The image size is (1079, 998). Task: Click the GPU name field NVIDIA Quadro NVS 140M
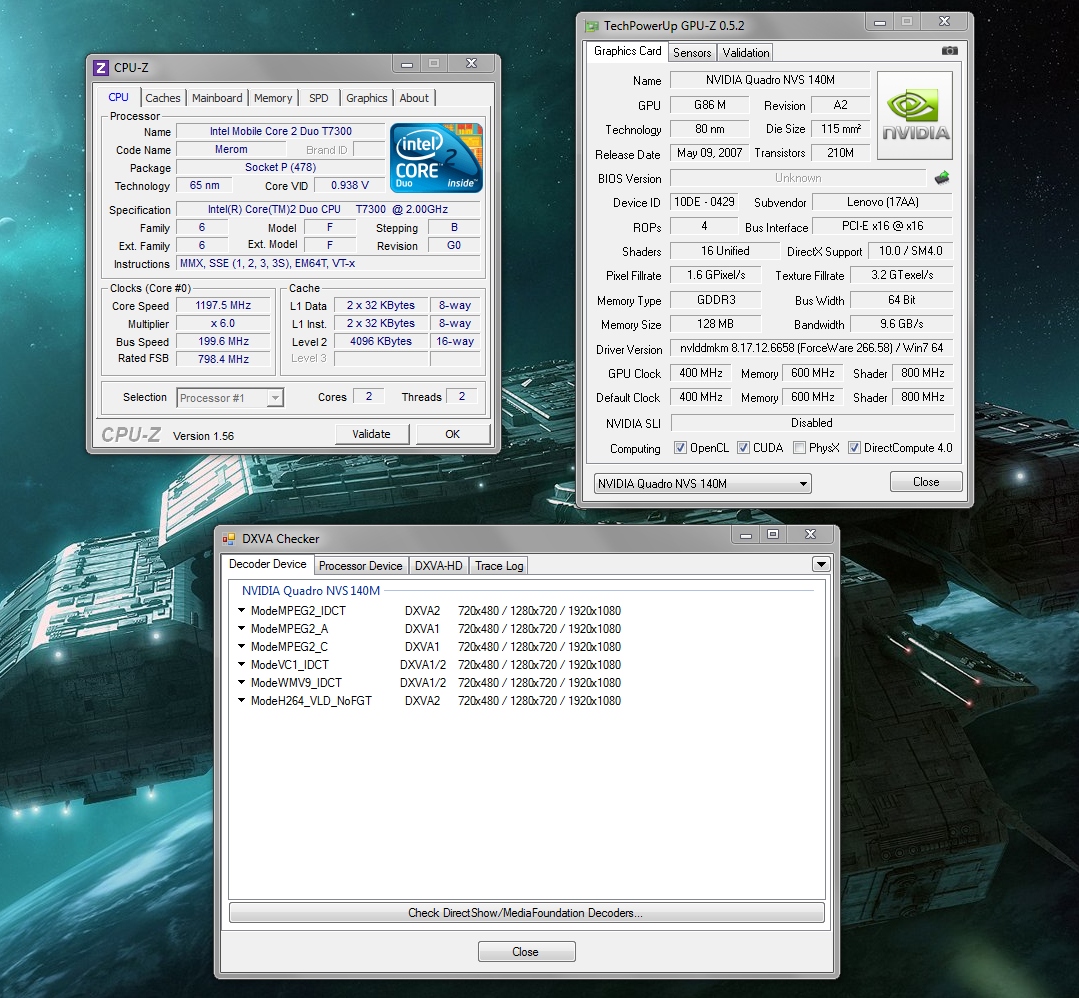coord(770,80)
